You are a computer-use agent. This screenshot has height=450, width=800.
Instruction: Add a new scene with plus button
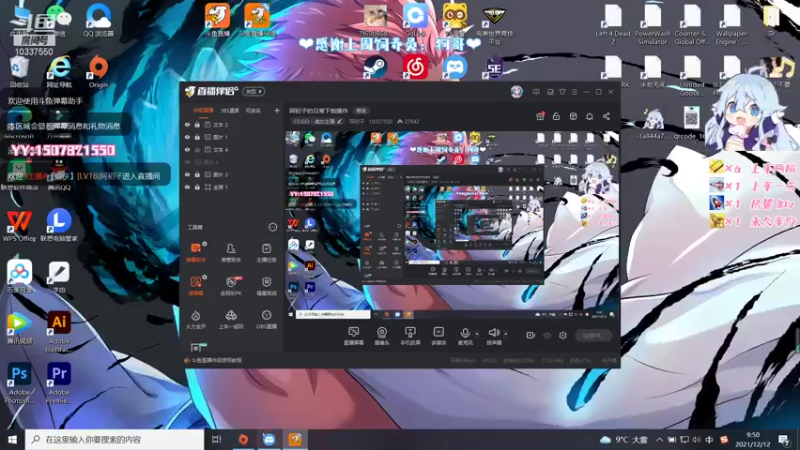(277, 110)
